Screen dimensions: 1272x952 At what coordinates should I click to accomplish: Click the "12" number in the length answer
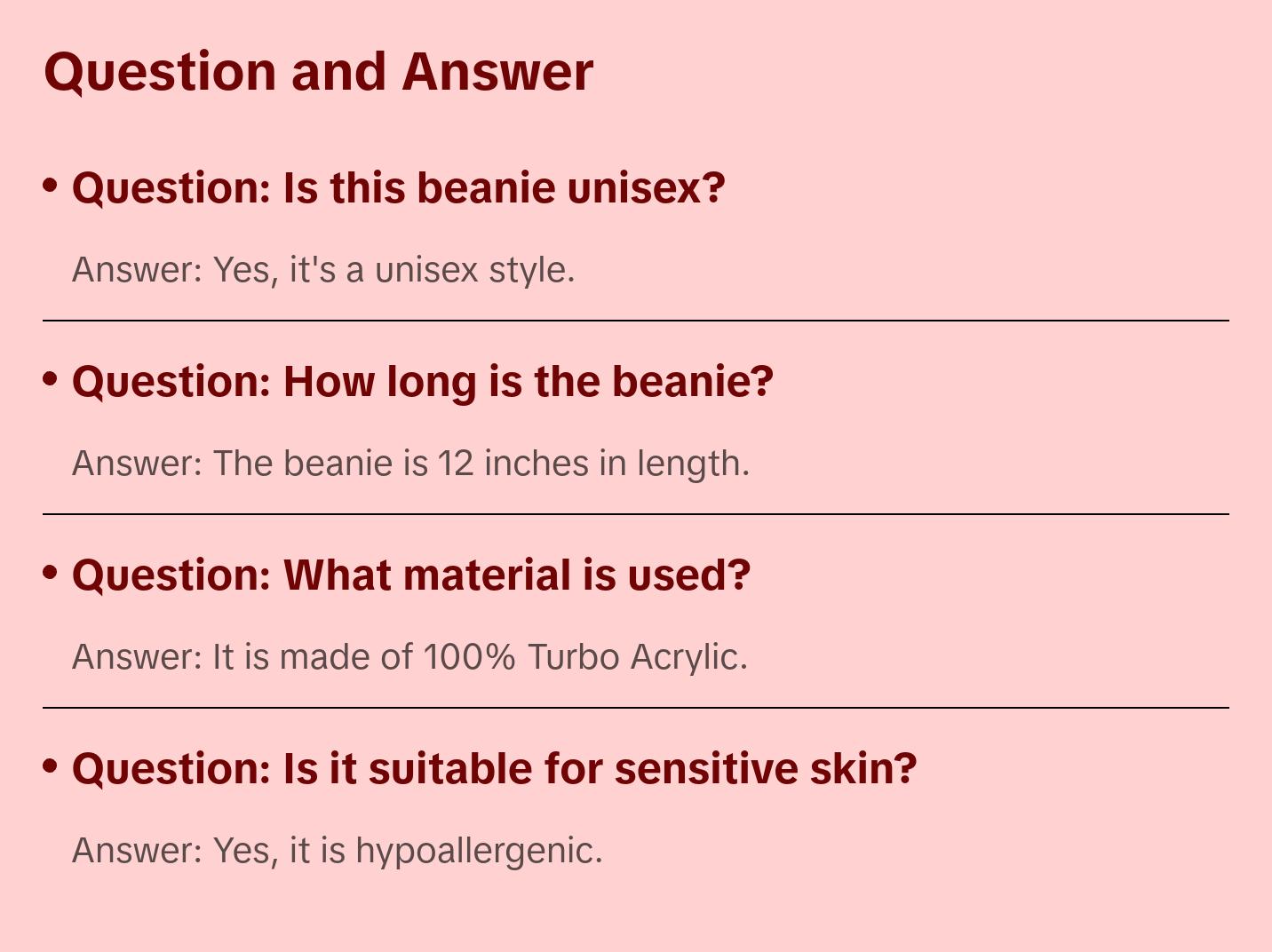[456, 464]
